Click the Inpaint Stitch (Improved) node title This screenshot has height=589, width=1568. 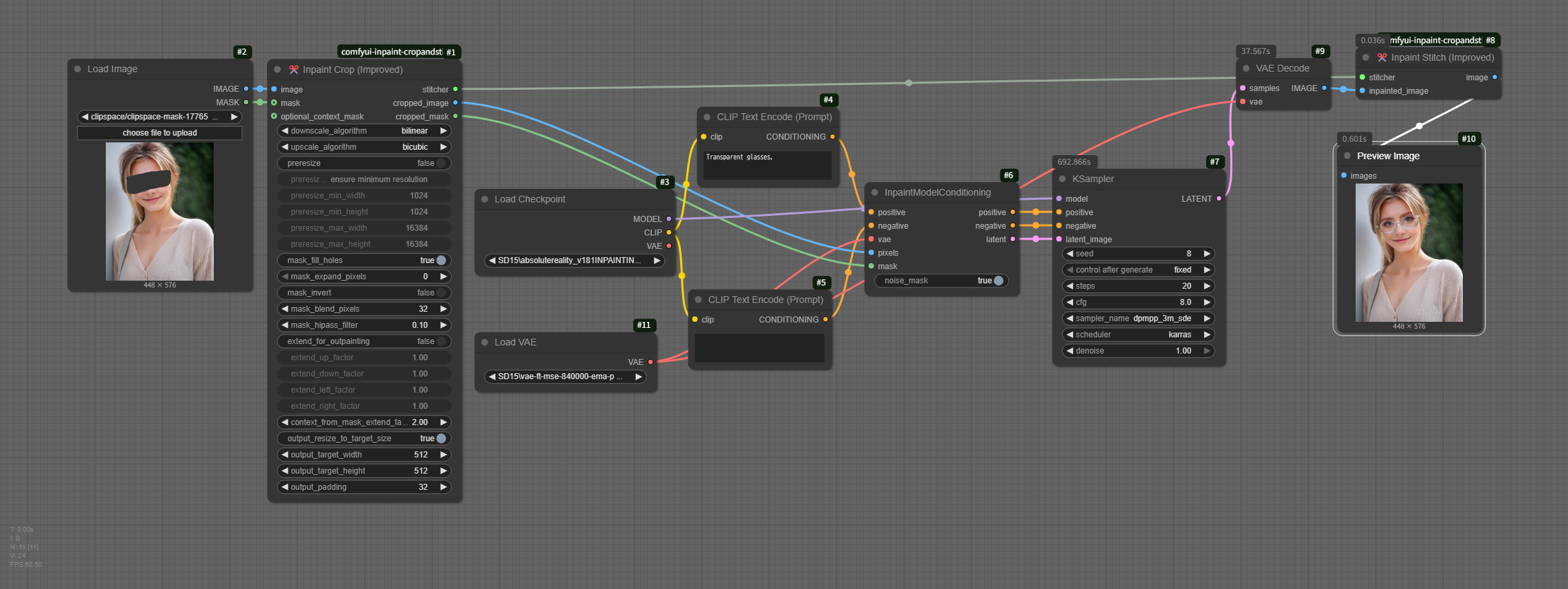click(x=1442, y=57)
